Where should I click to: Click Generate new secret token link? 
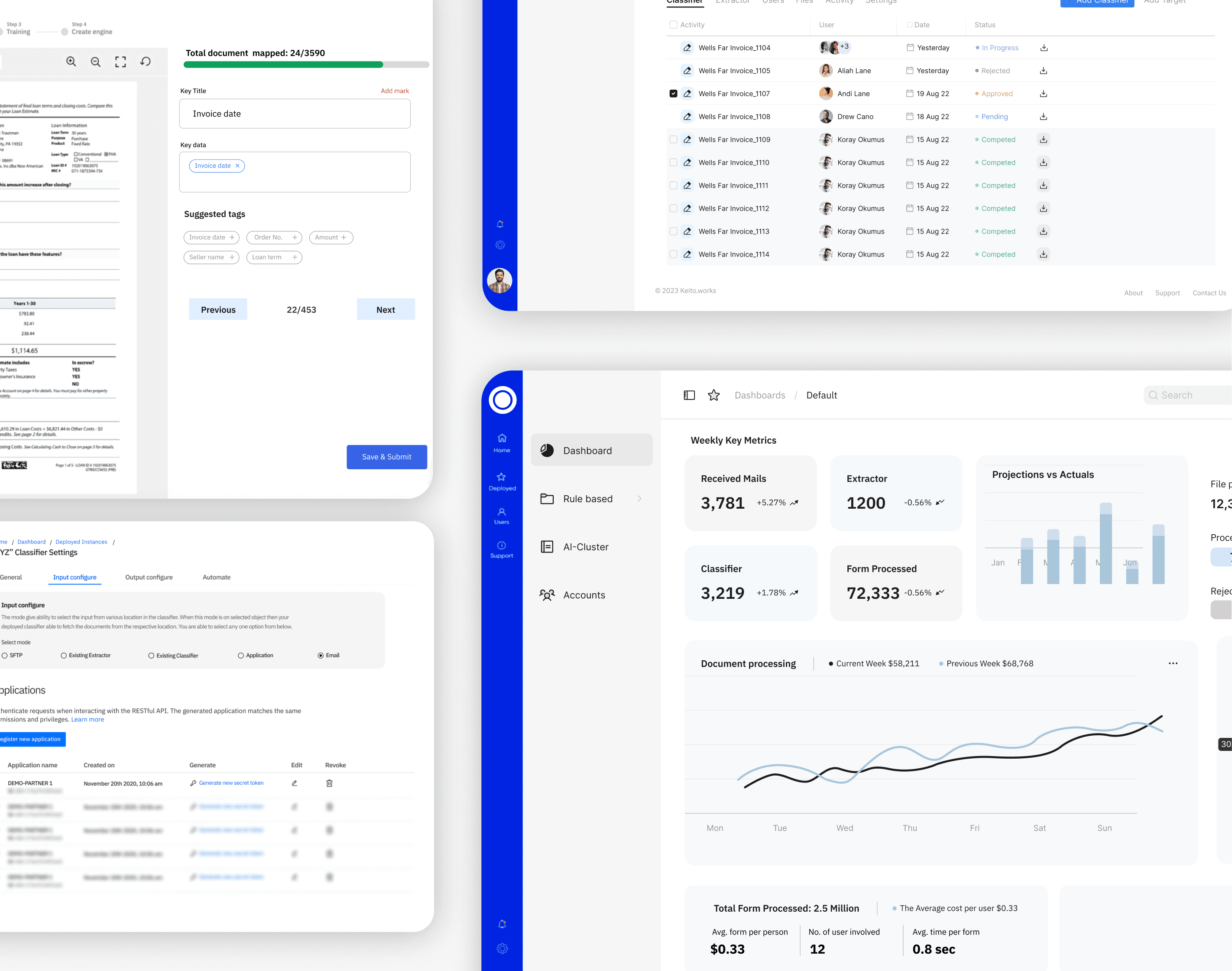(x=231, y=783)
